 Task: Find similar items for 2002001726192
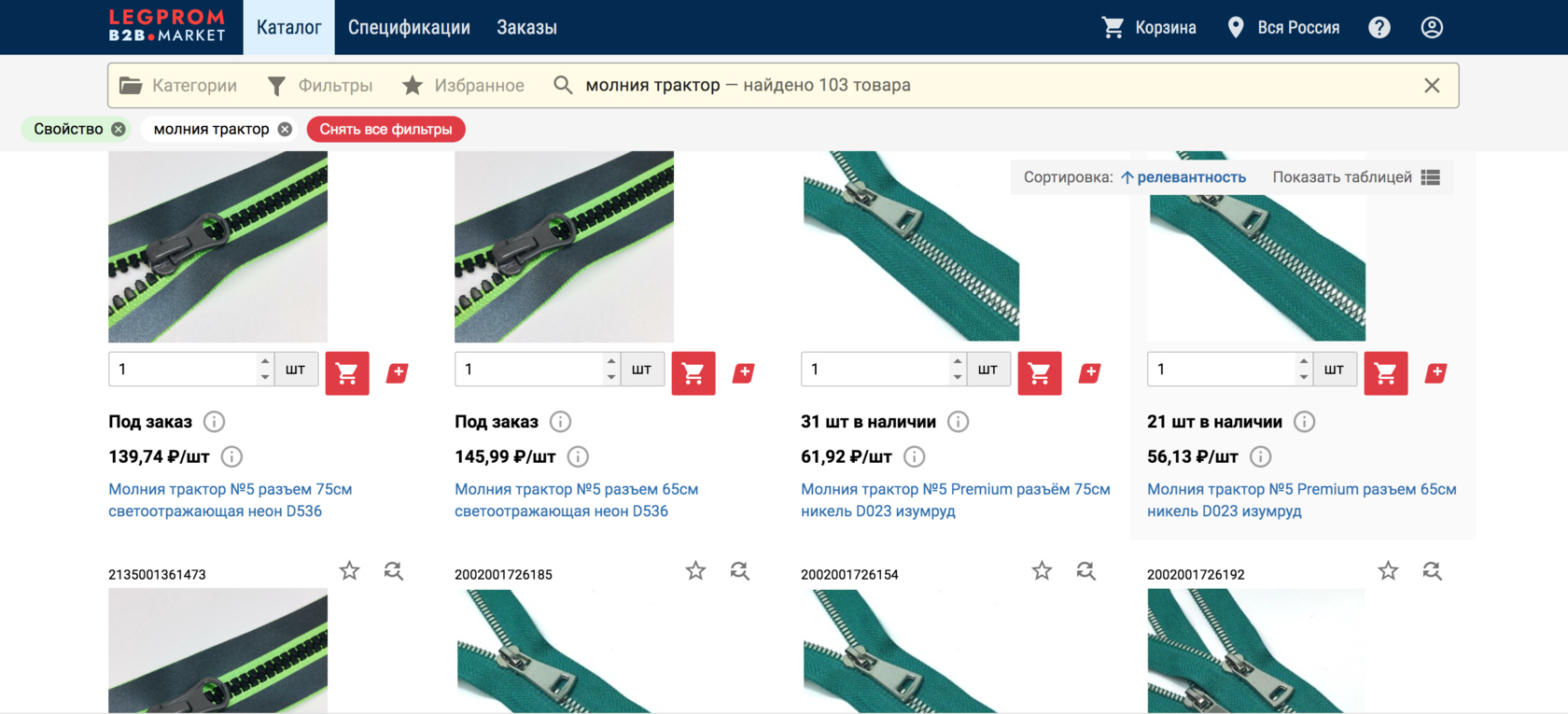click(1433, 570)
